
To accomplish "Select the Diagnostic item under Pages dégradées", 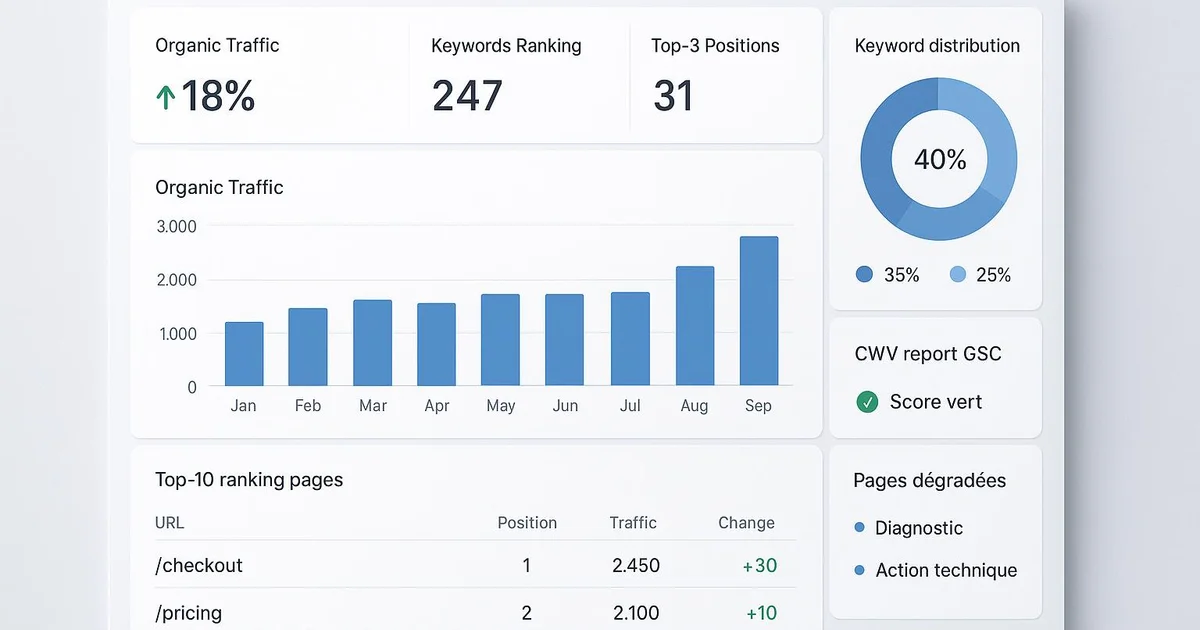I will click(919, 527).
